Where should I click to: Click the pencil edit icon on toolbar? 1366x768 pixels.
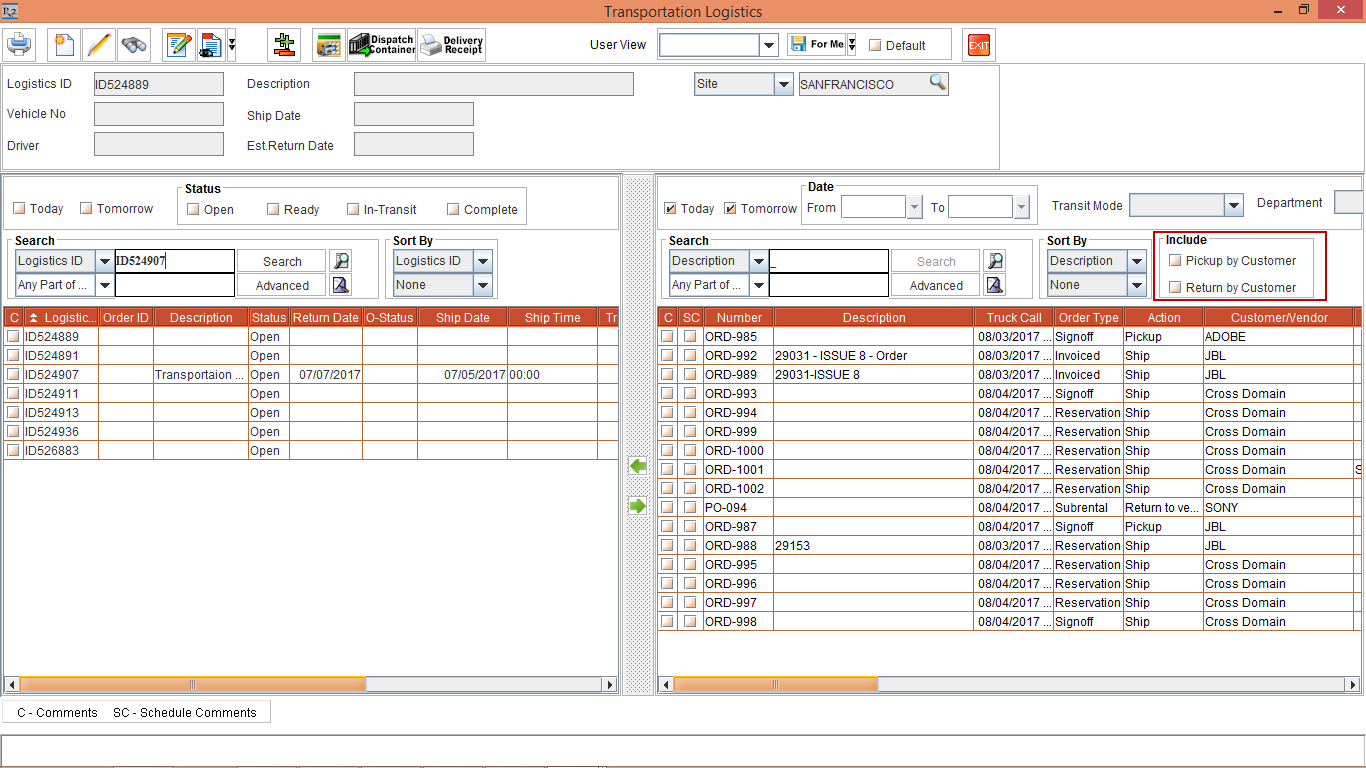[99, 44]
